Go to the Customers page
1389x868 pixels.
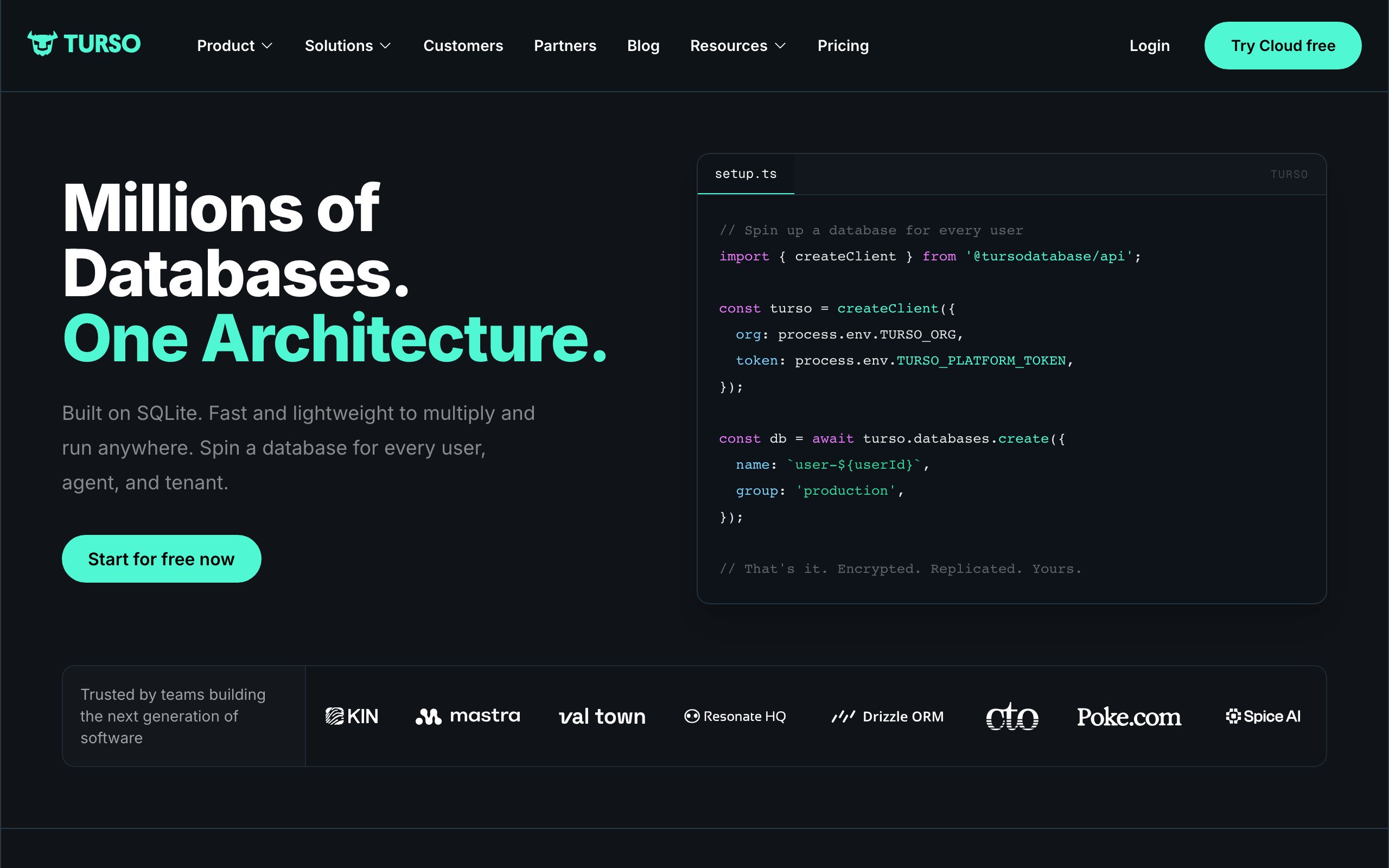(463, 46)
